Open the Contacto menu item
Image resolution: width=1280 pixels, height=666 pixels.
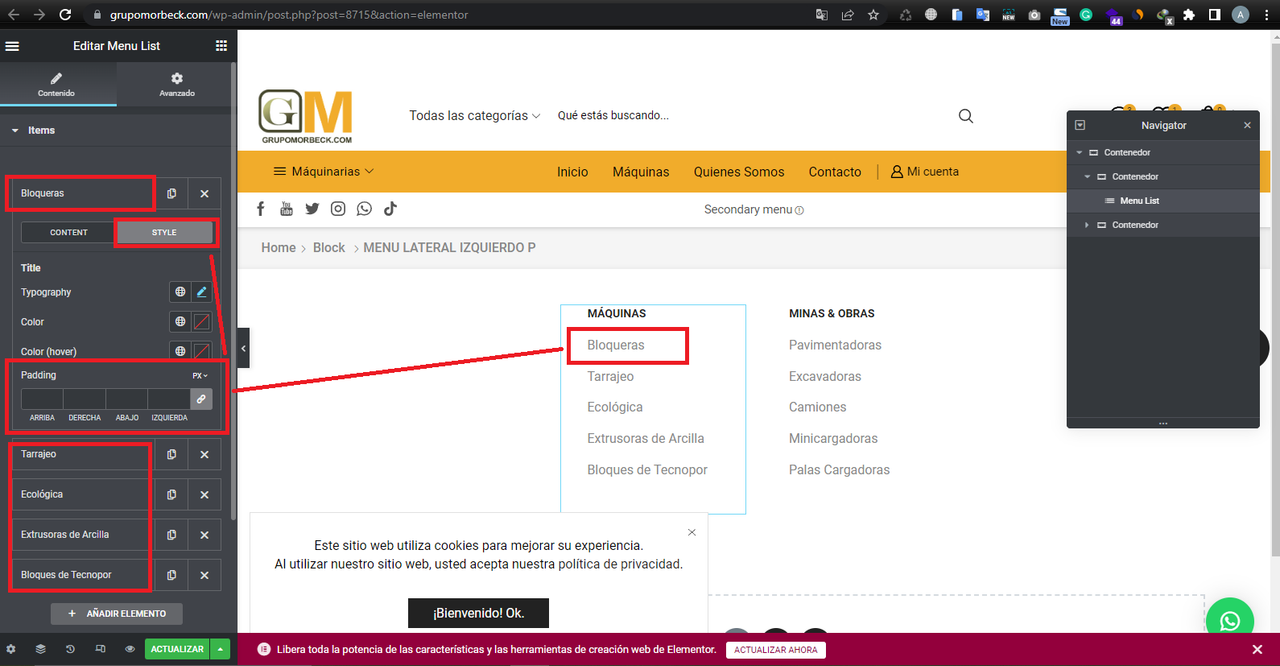click(x=835, y=172)
